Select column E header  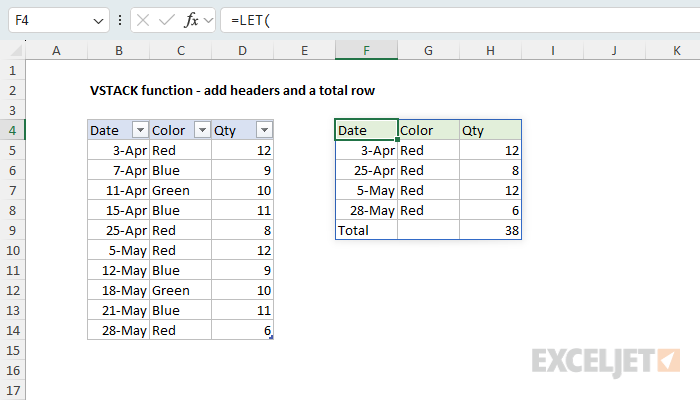(304, 50)
